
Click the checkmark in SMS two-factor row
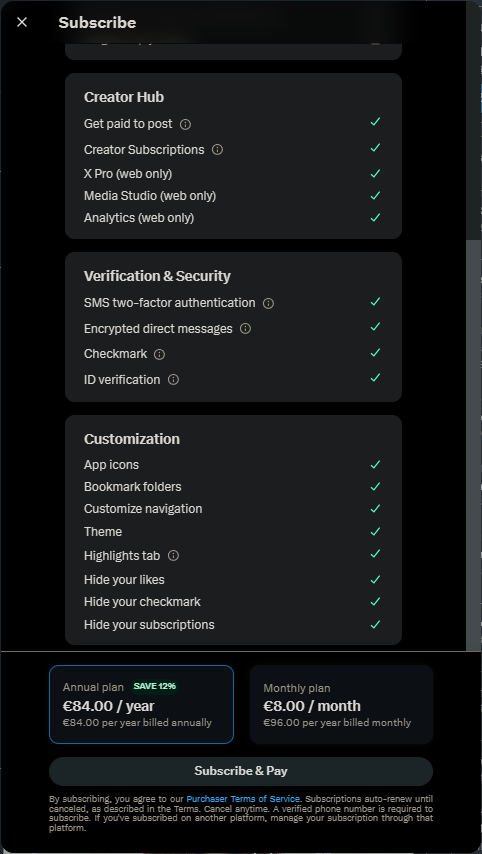[375, 301]
